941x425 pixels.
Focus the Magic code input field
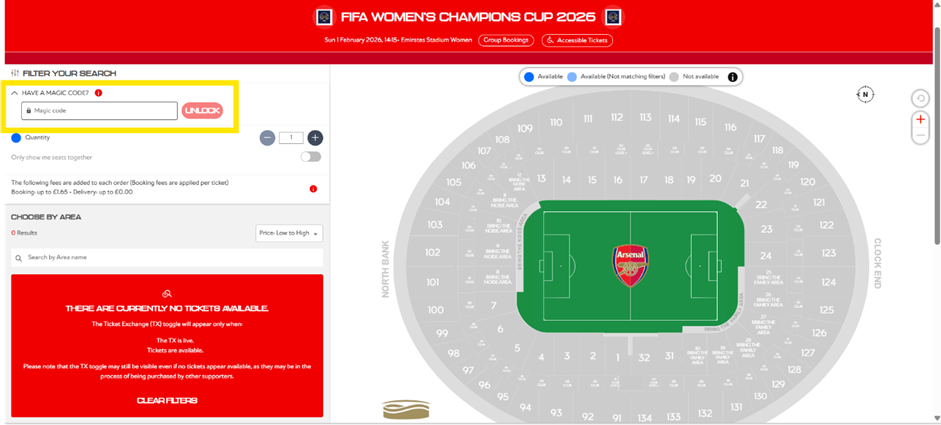click(x=100, y=110)
